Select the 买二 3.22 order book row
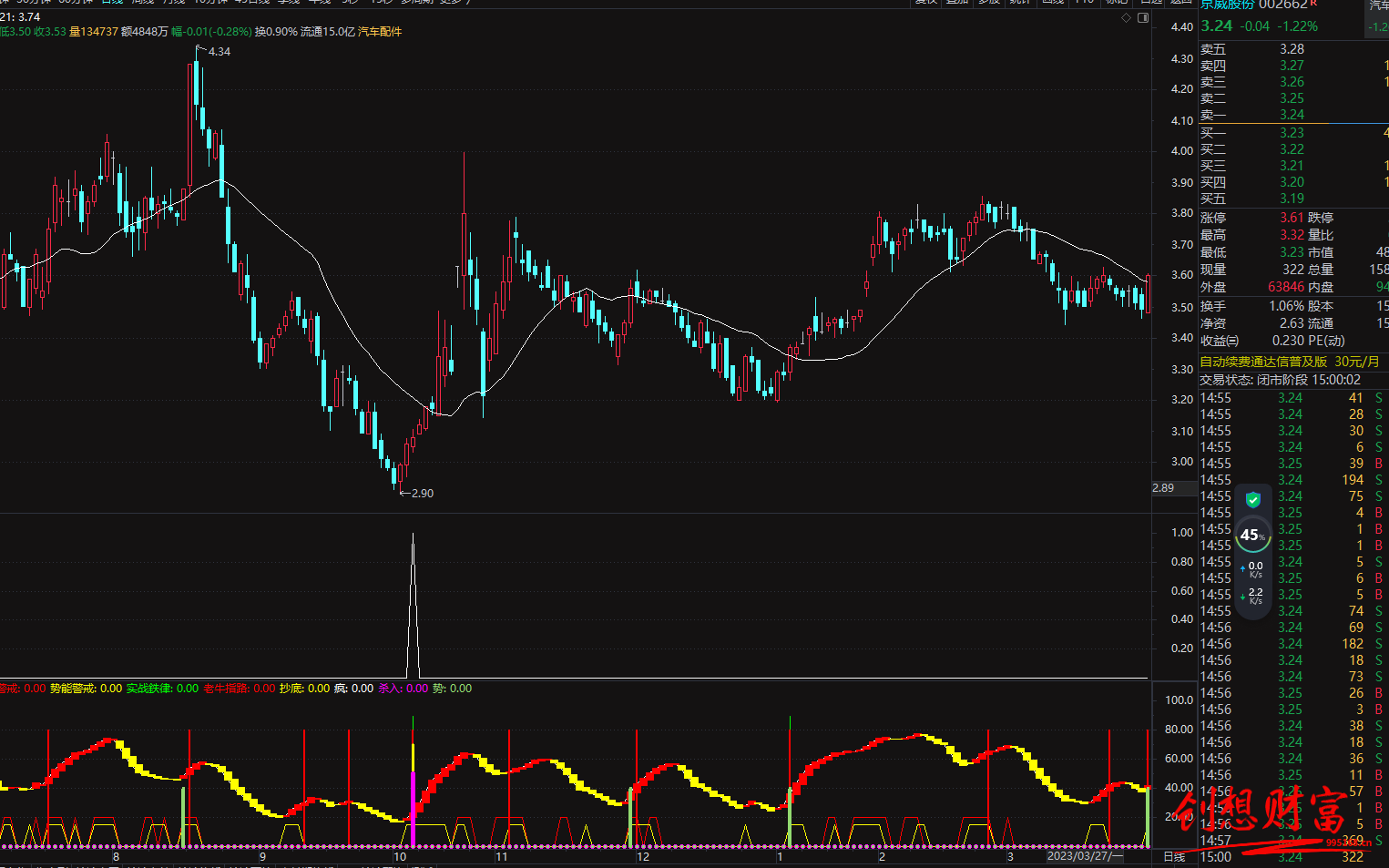 [x=1293, y=149]
